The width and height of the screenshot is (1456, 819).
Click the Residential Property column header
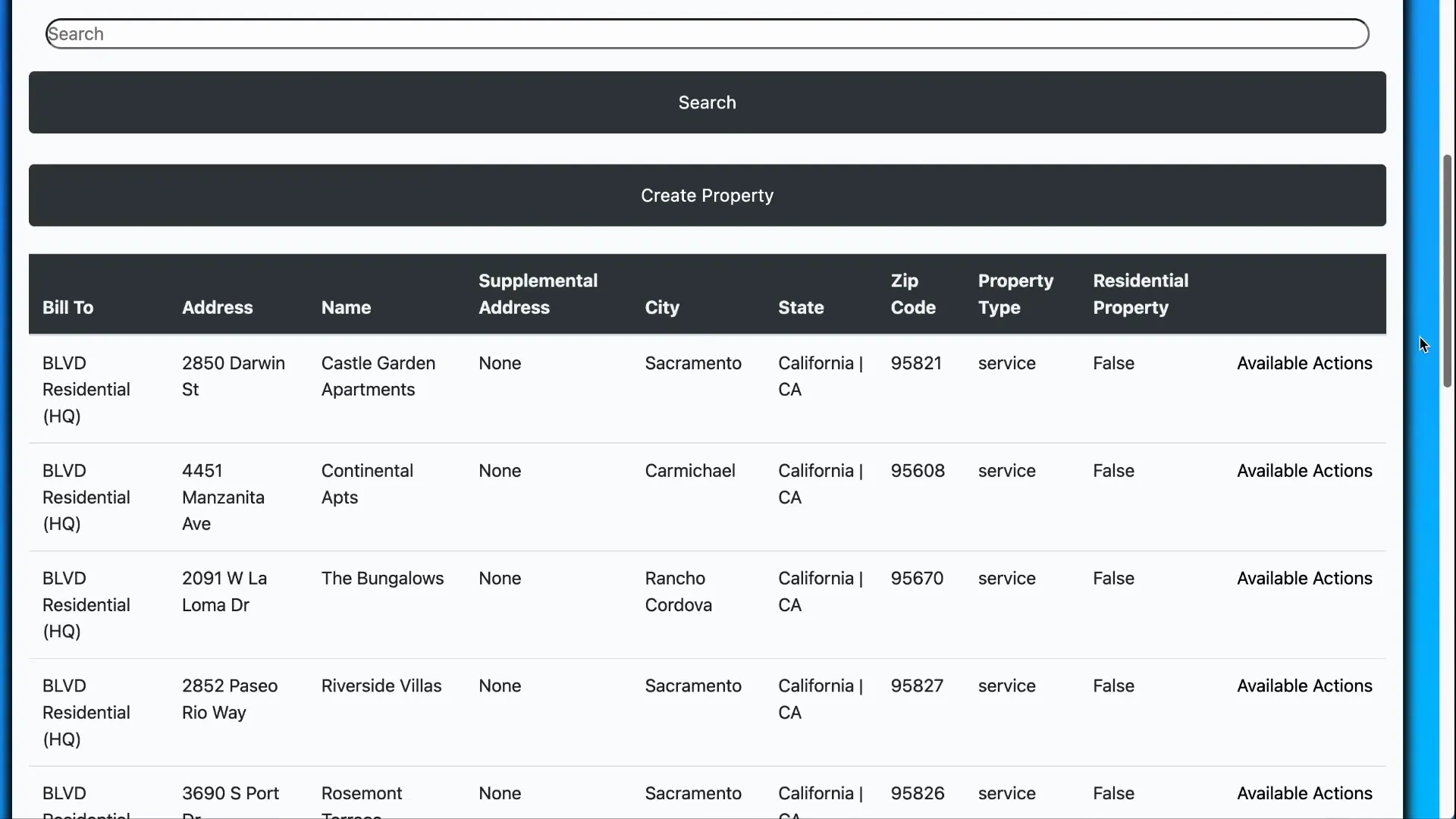(x=1141, y=294)
